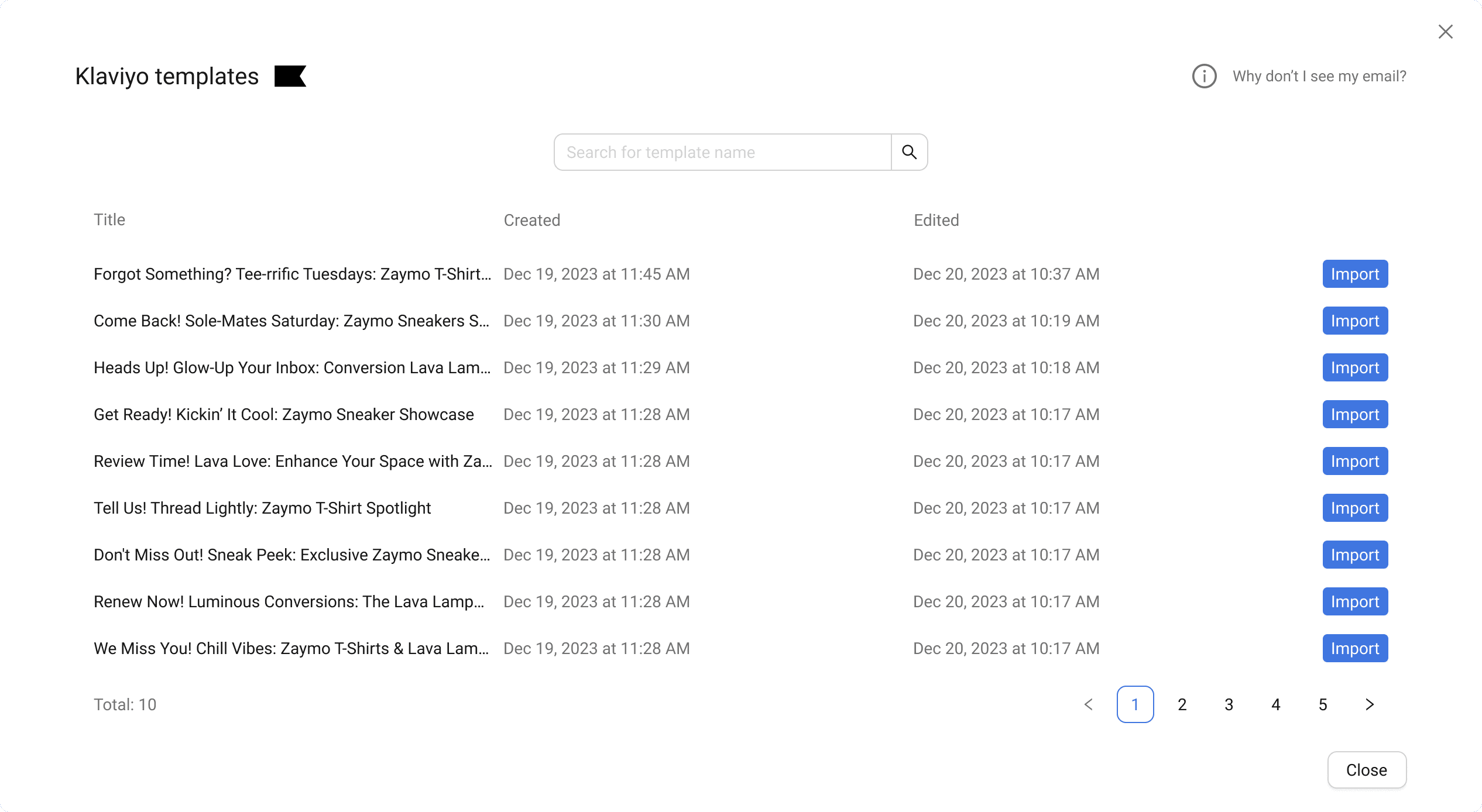This screenshot has height=812, width=1482.
Task: Switch to page 3
Action: tap(1229, 704)
